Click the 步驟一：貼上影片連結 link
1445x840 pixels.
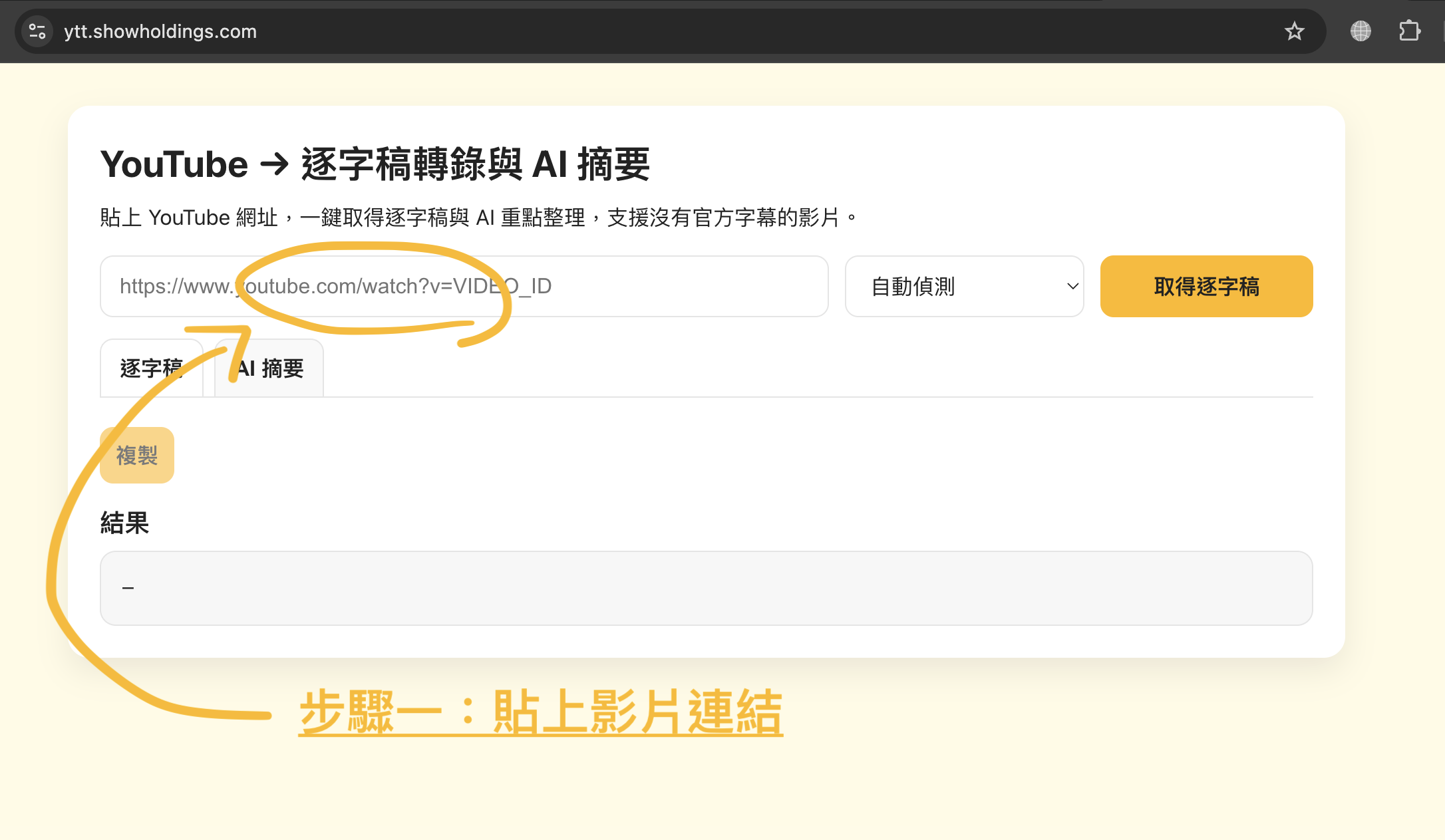pos(540,710)
